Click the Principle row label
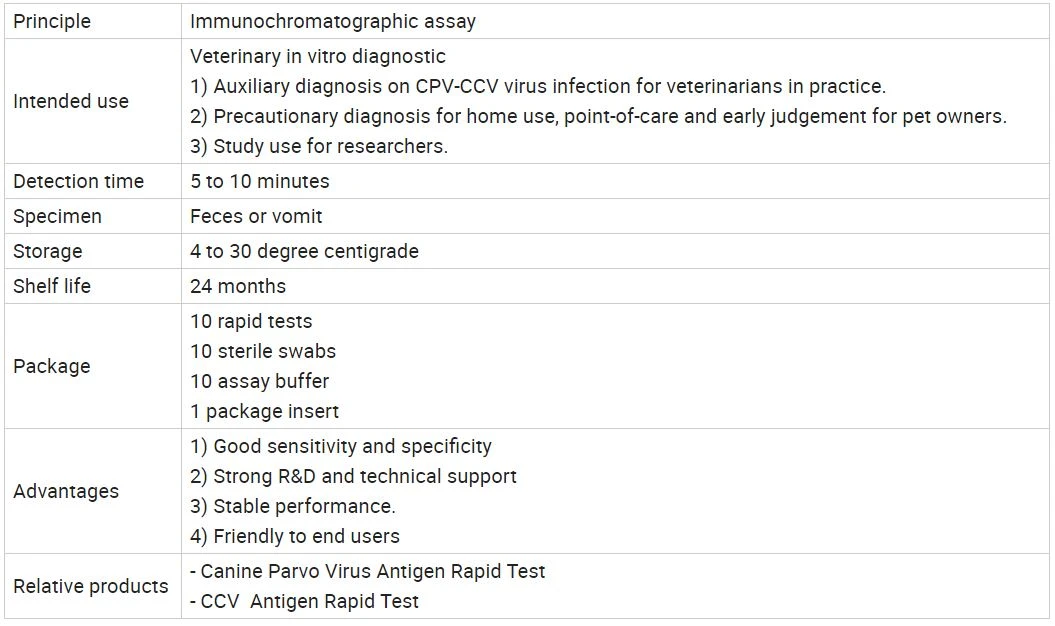Screen dimensions: 1055x626 [52, 22]
